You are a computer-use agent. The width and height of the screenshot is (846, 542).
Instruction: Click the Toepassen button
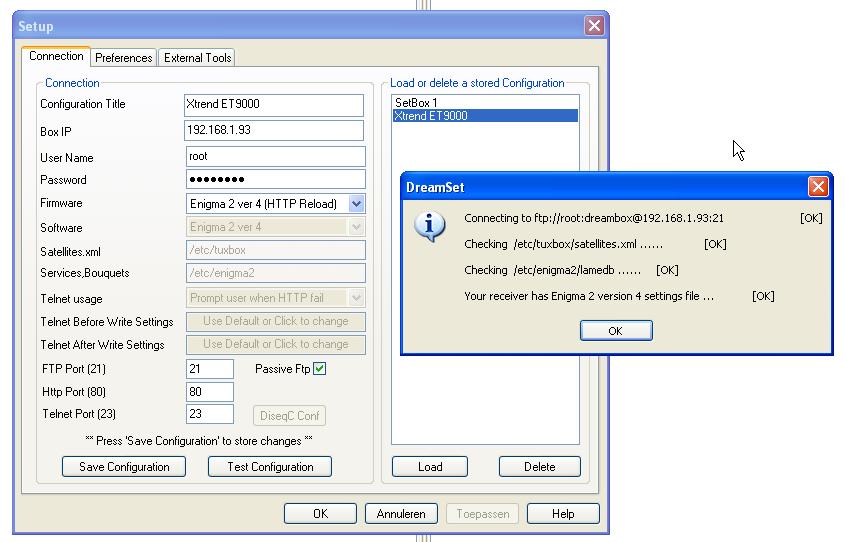click(482, 513)
